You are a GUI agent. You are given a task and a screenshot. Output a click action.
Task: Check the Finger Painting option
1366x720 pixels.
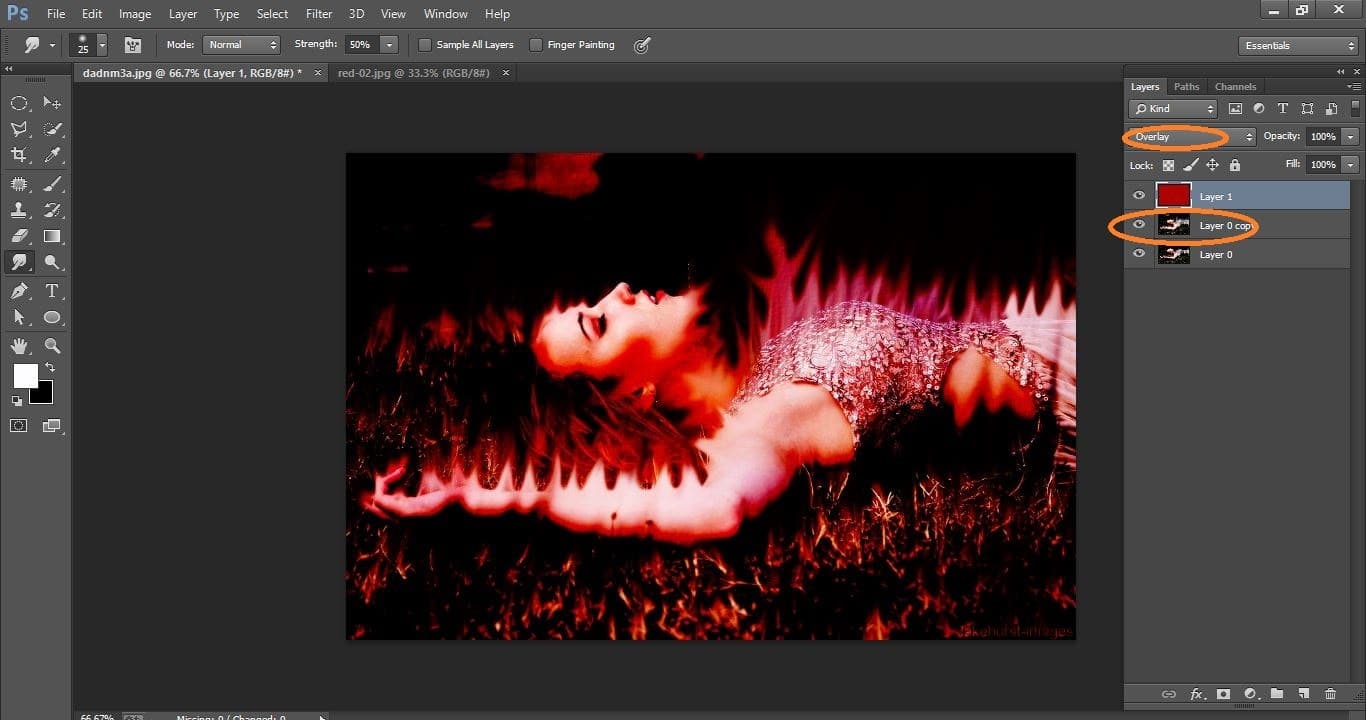coord(536,45)
